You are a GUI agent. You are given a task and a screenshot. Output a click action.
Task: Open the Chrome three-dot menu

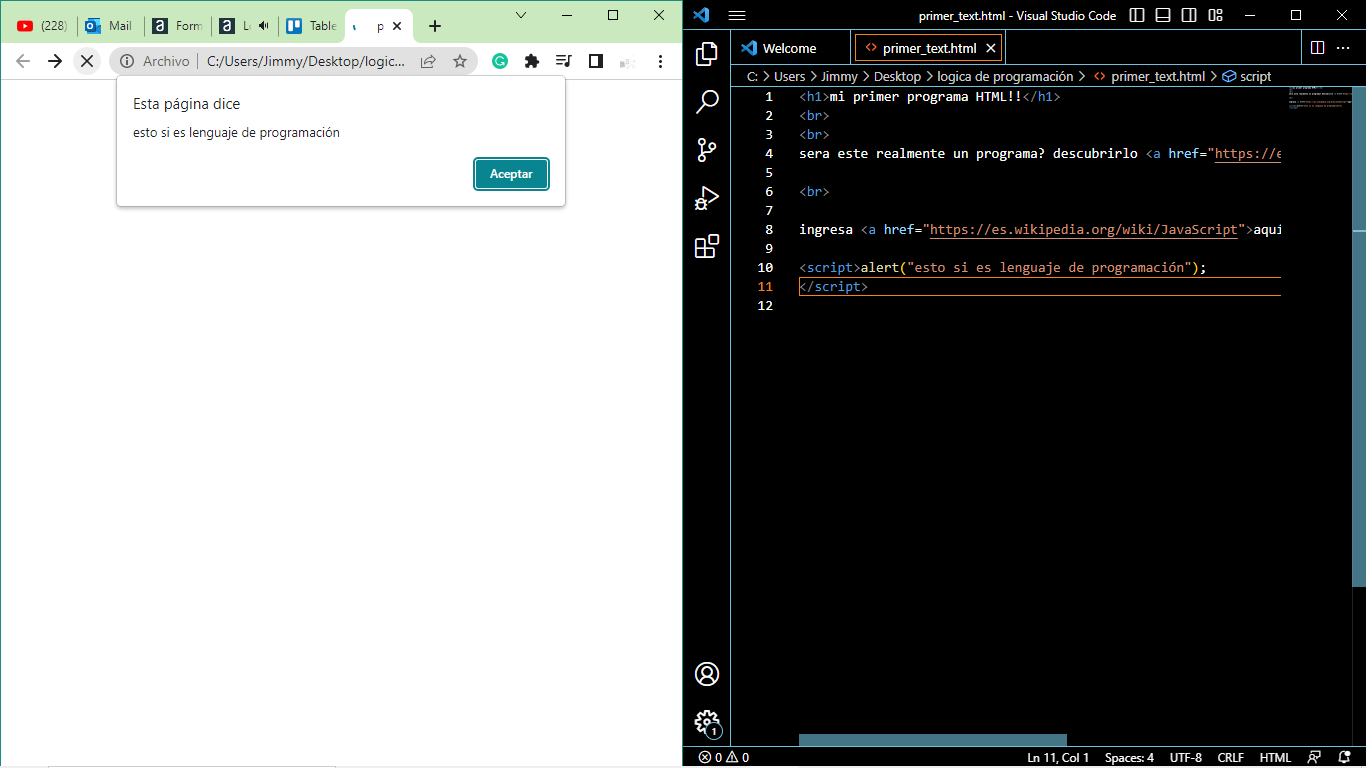point(660,61)
